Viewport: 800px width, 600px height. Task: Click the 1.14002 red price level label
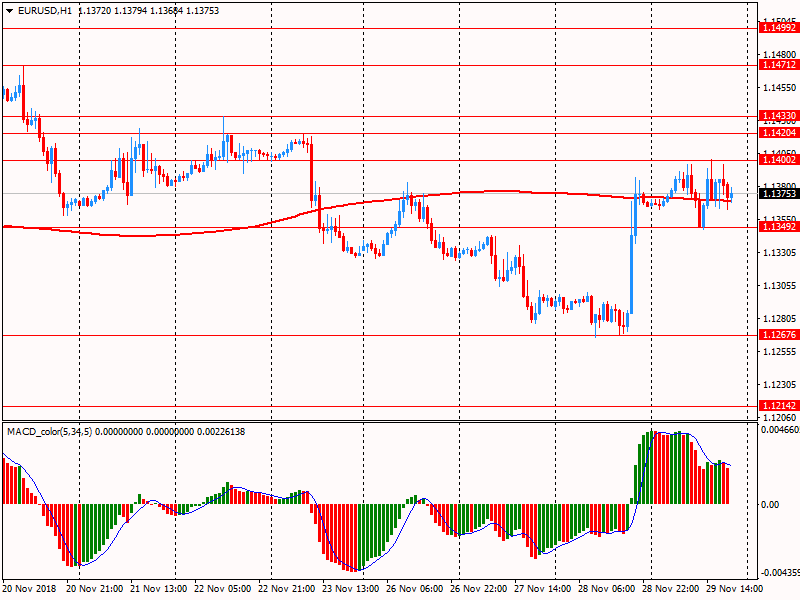tap(779, 160)
